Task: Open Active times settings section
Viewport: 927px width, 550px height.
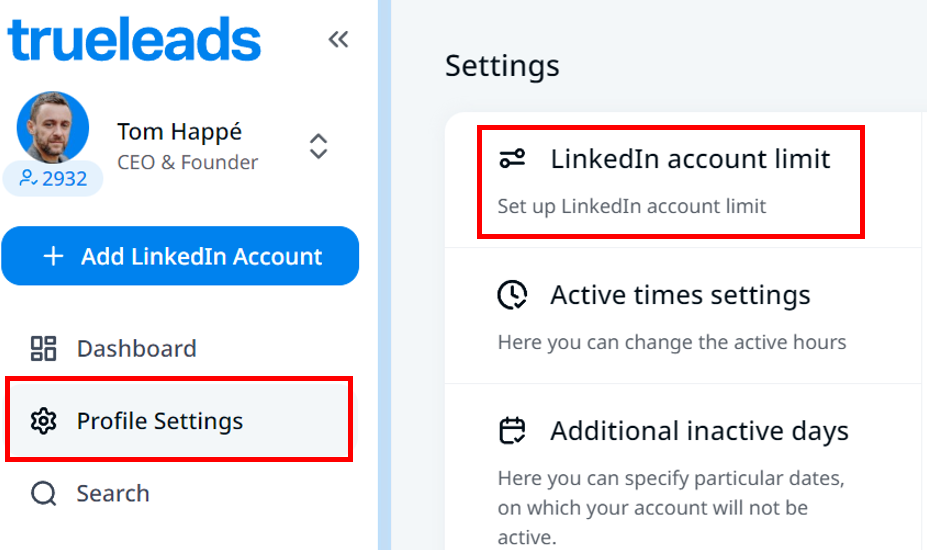Action: coord(680,296)
